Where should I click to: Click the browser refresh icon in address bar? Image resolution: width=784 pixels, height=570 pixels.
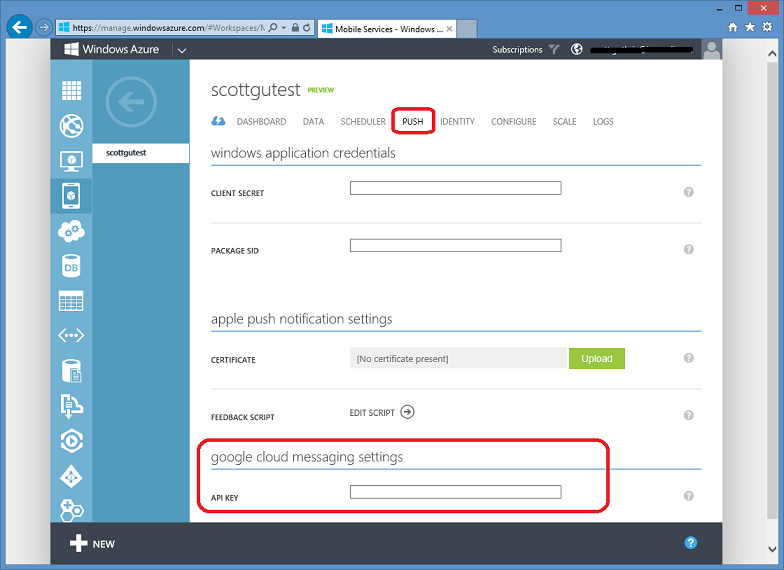(306, 28)
